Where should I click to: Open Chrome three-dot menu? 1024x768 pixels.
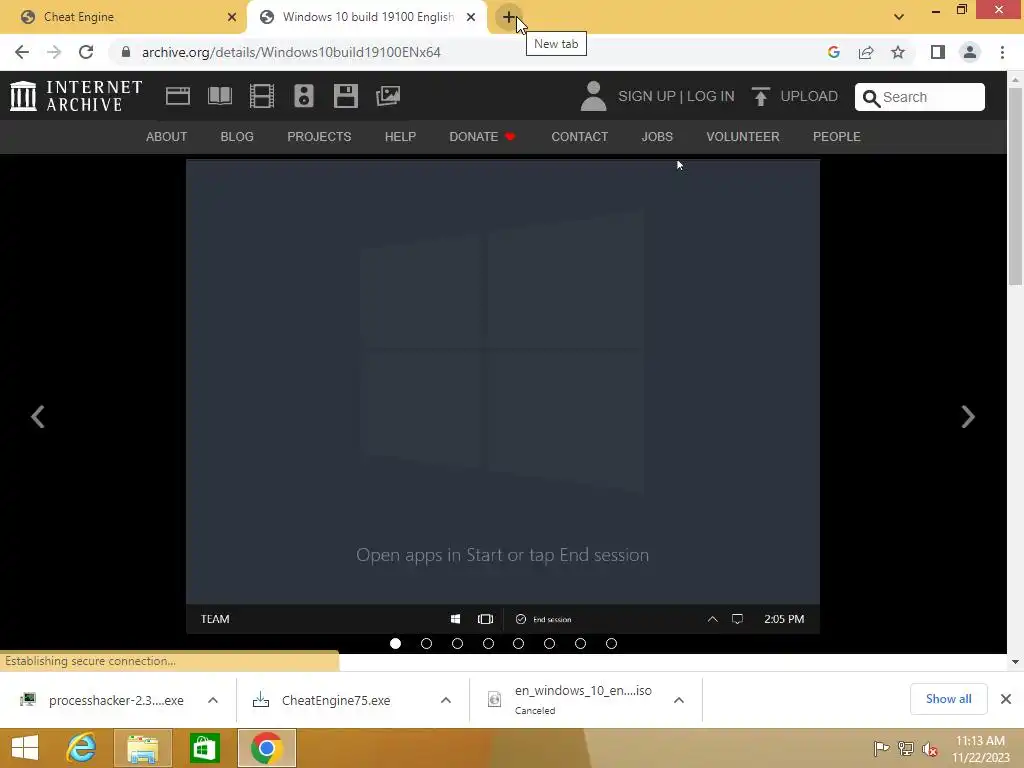pos(1002,52)
